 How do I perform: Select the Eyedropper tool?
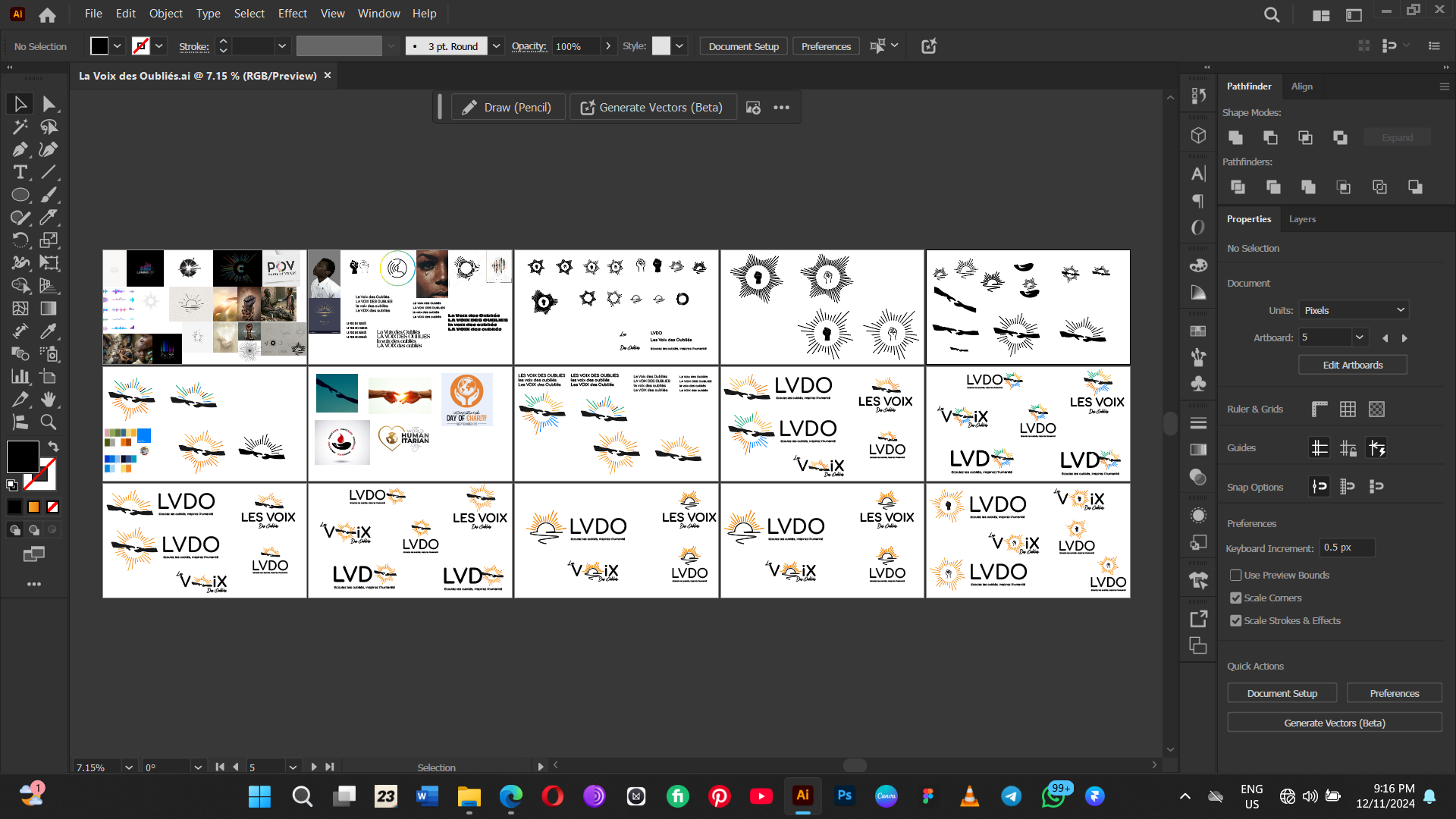click(x=49, y=331)
